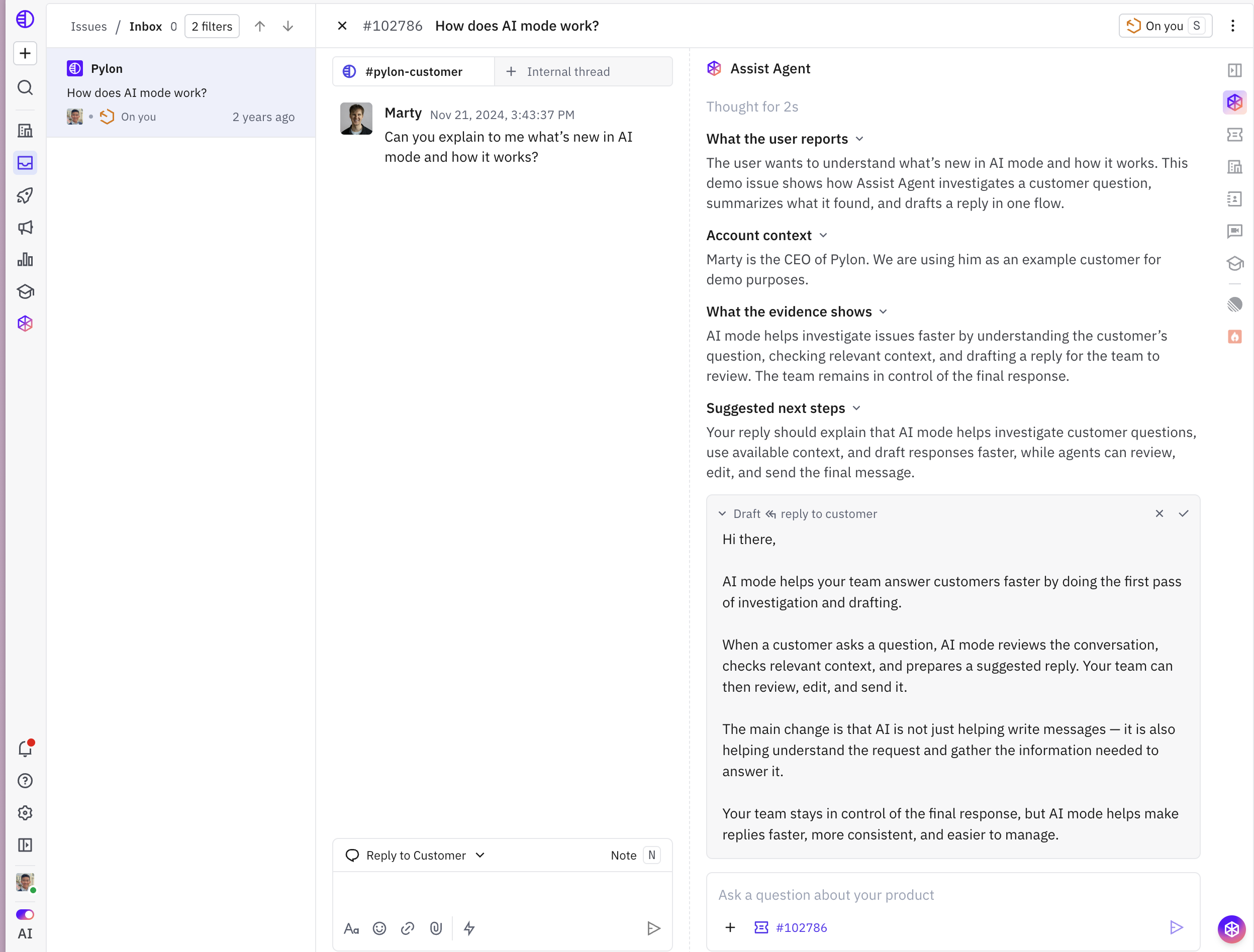Click the attachment paperclip icon

(435, 928)
